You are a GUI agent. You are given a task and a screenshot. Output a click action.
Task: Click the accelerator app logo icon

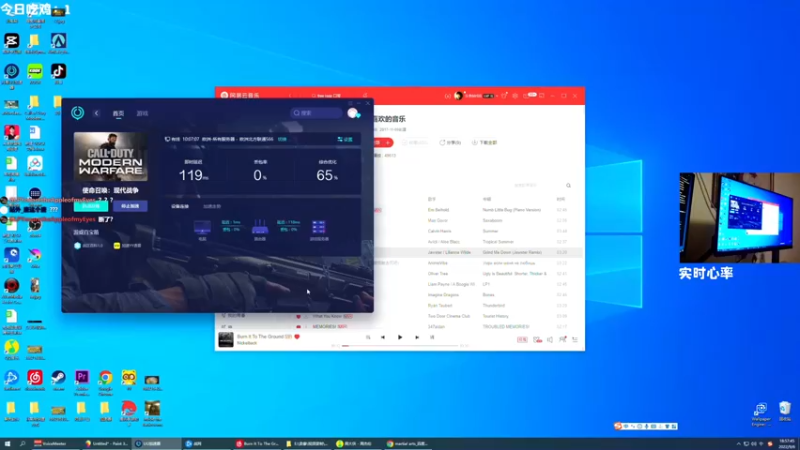(x=78, y=113)
